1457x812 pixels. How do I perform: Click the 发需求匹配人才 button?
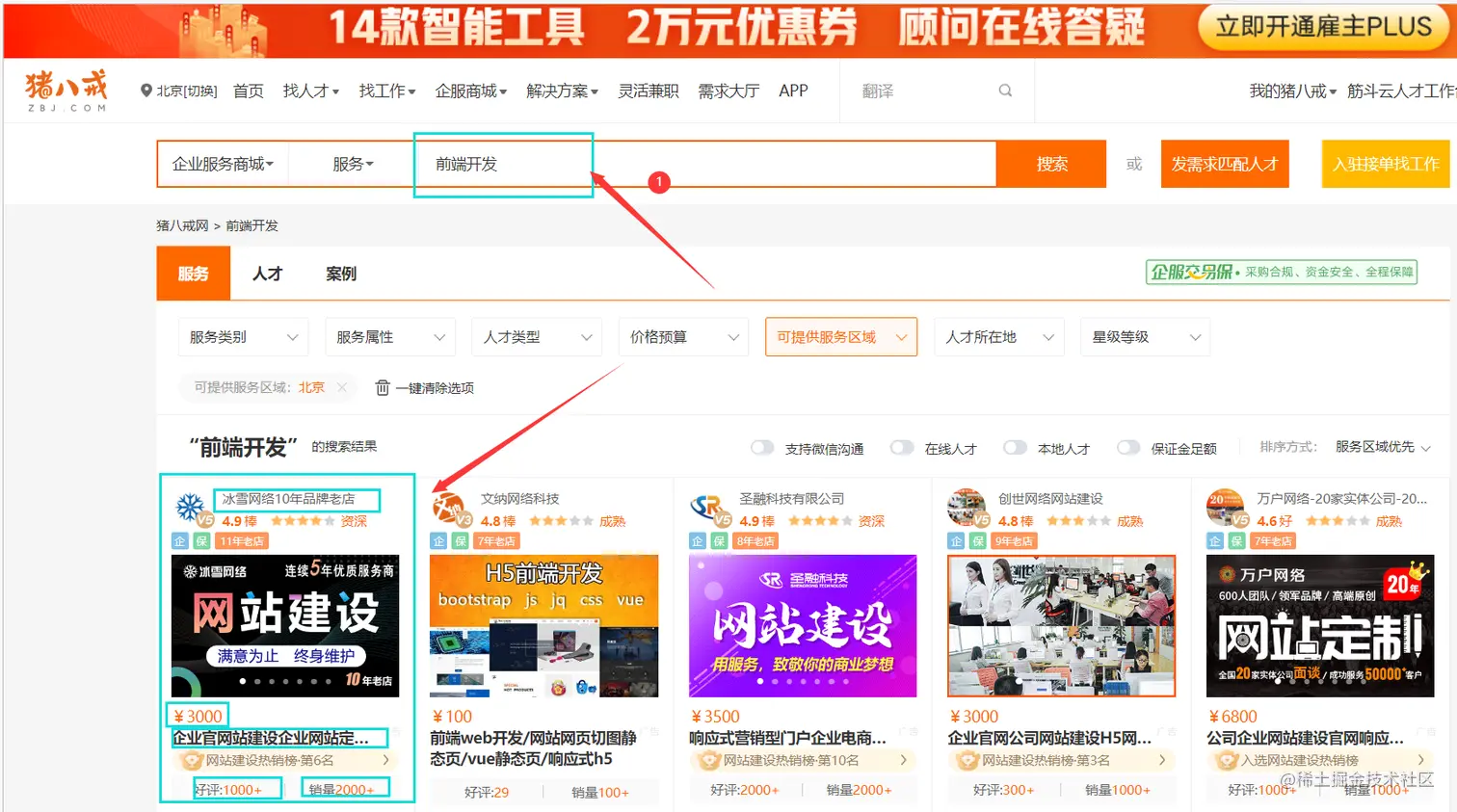(1225, 165)
